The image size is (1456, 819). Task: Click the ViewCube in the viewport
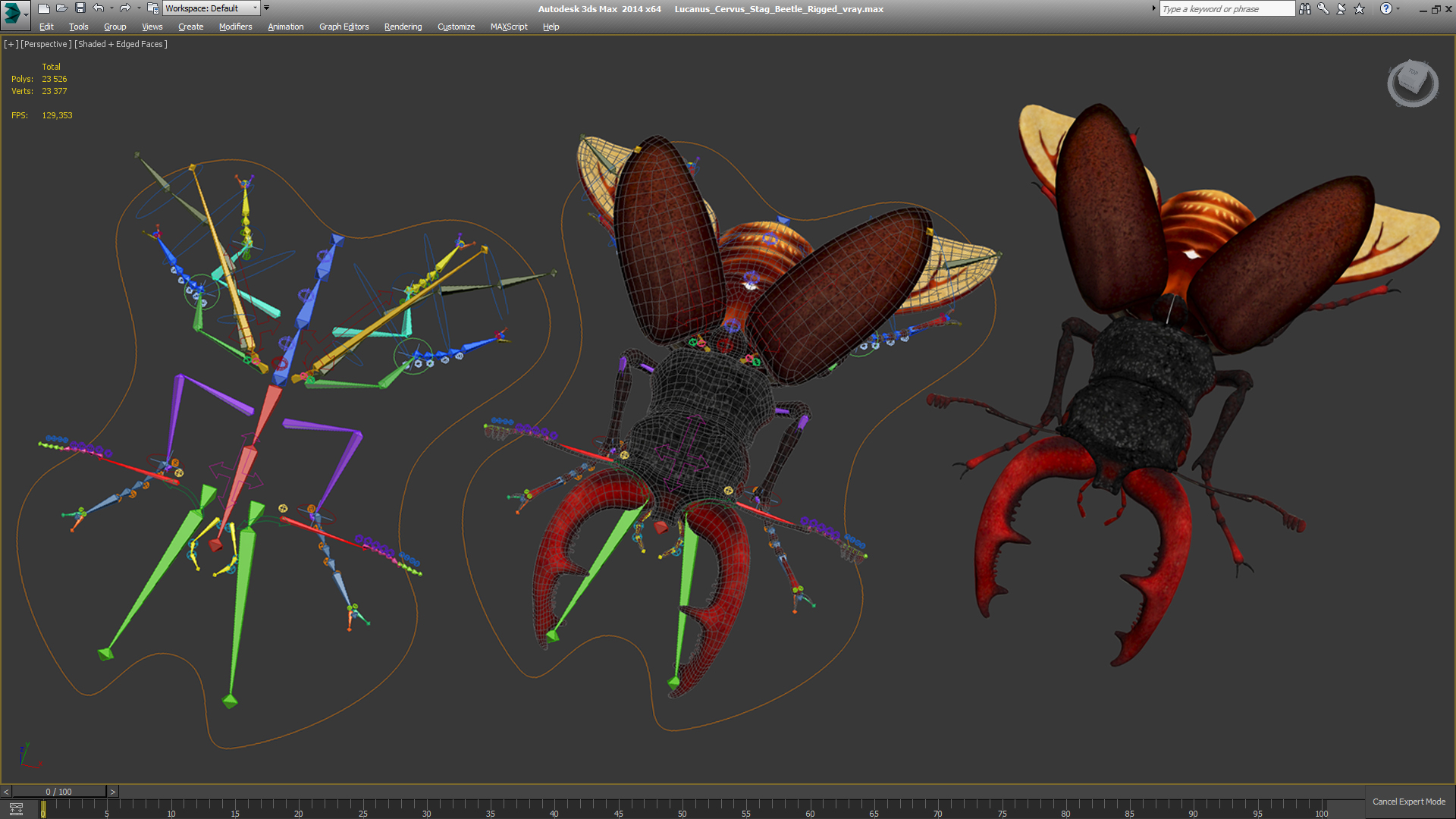point(1413,83)
